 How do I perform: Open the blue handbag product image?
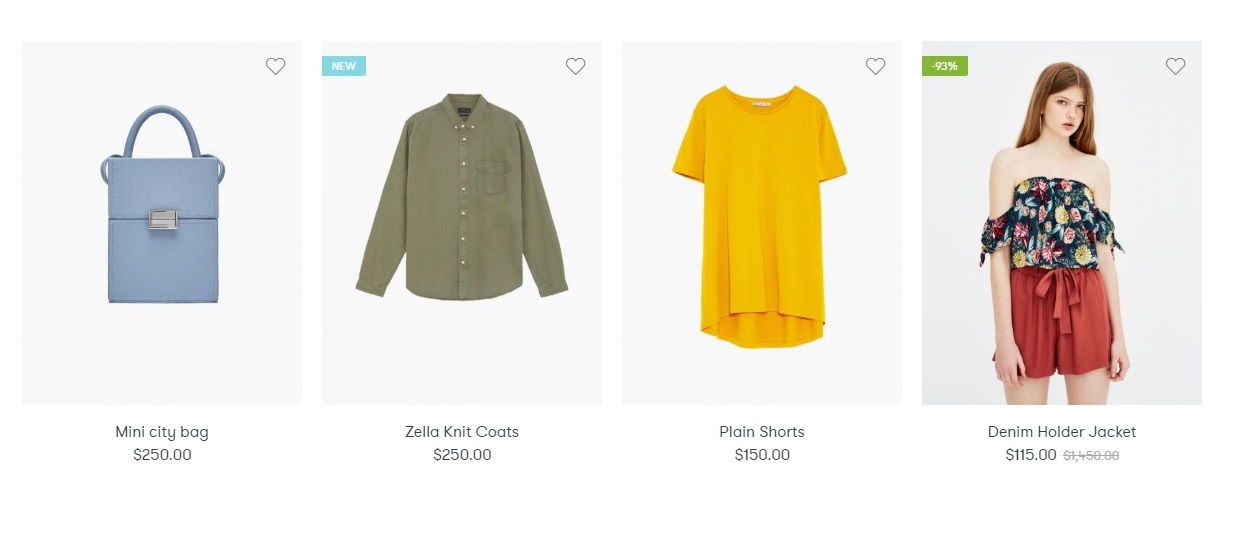[x=162, y=210]
